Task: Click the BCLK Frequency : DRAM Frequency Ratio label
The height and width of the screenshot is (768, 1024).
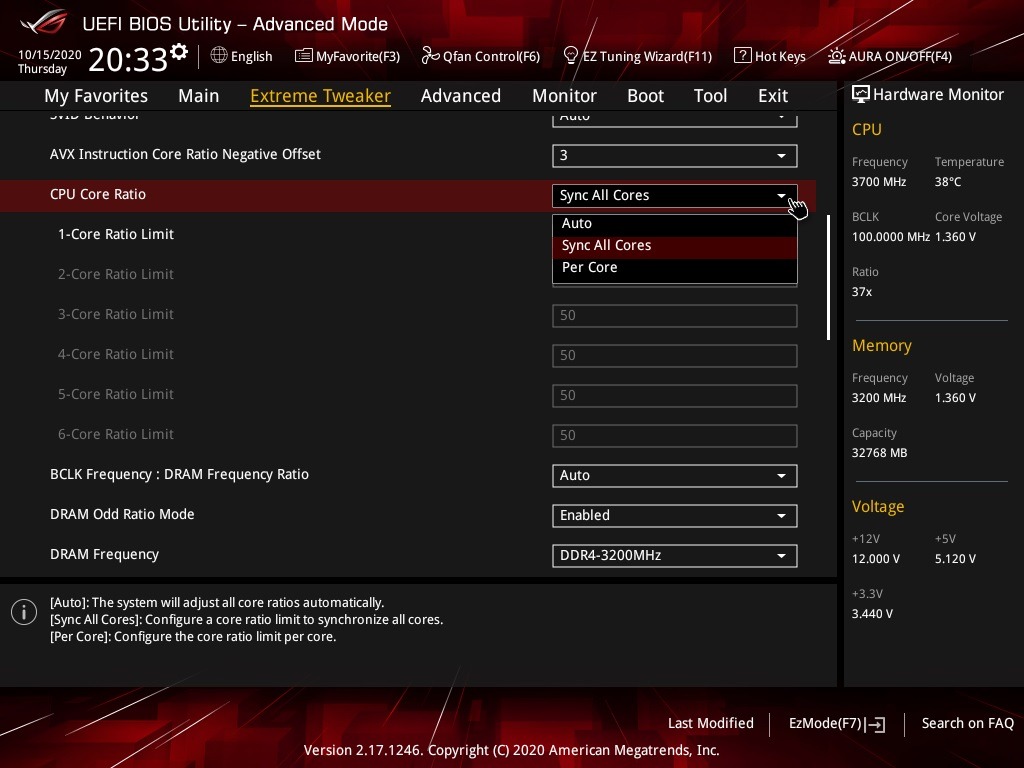Action: (179, 474)
